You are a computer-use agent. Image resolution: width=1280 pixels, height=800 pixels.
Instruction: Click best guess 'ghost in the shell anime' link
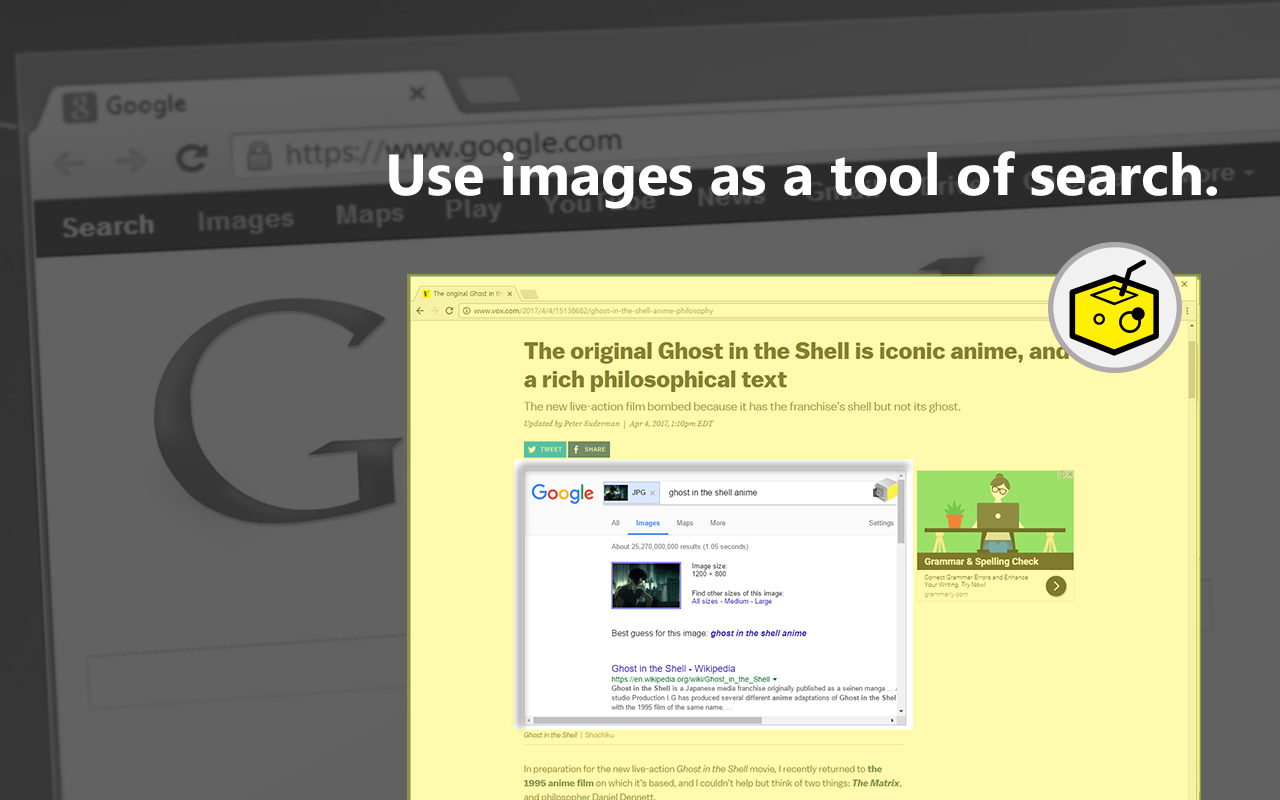[x=758, y=633]
